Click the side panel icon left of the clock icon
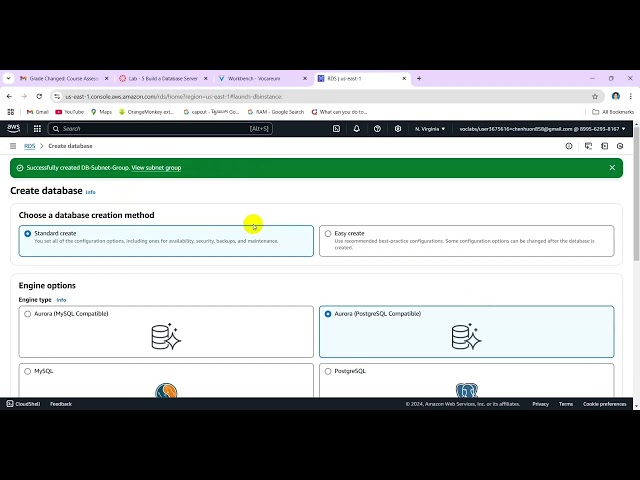 (604, 146)
